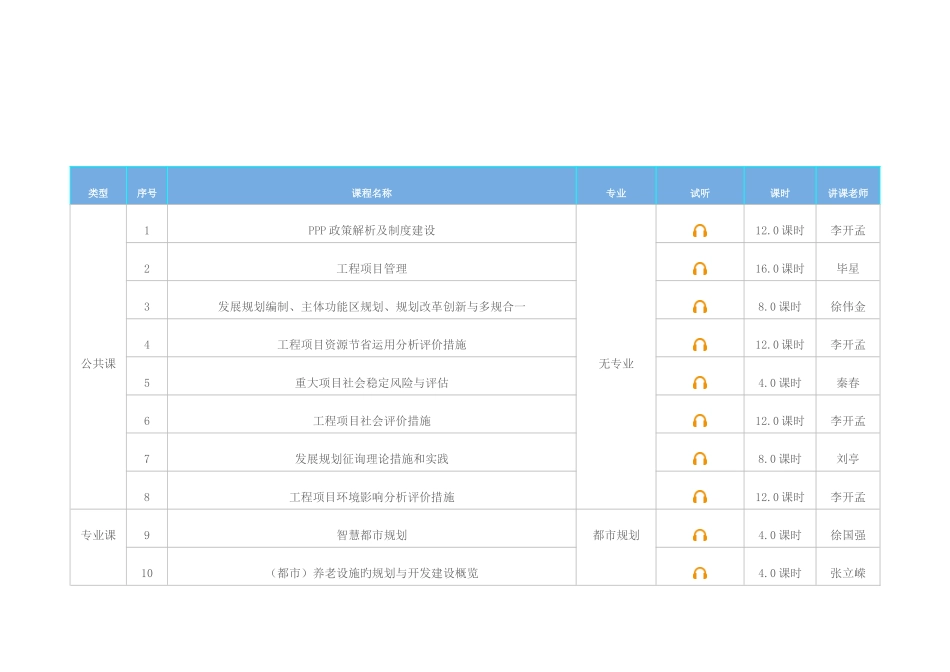Click teacher name 秦春
950x672 pixels.
coord(848,383)
